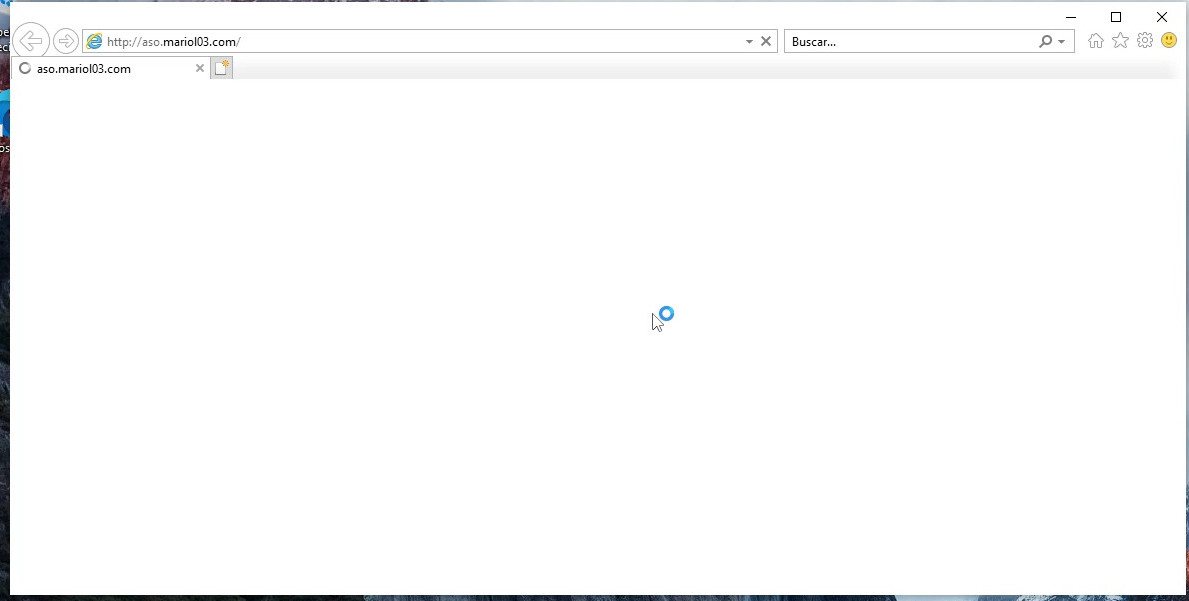Image resolution: width=1189 pixels, height=601 pixels.
Task: Click the Back navigation arrow
Action: pyautogui.click(x=31, y=41)
